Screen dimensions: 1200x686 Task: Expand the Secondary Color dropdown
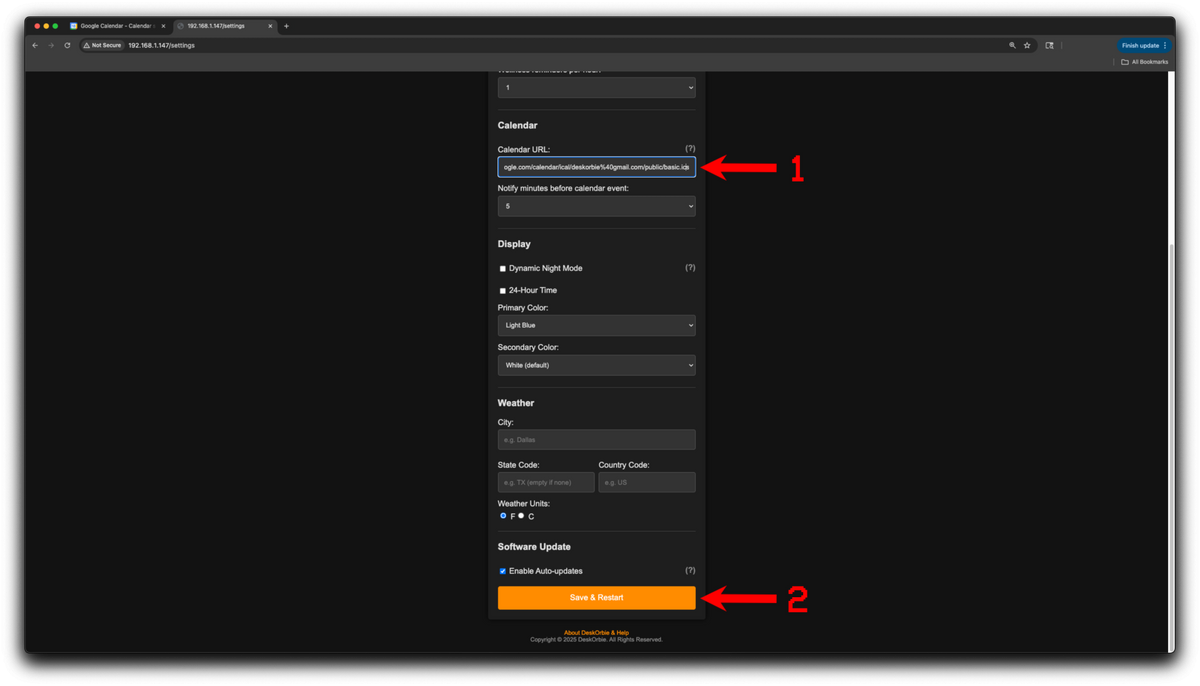(596, 366)
